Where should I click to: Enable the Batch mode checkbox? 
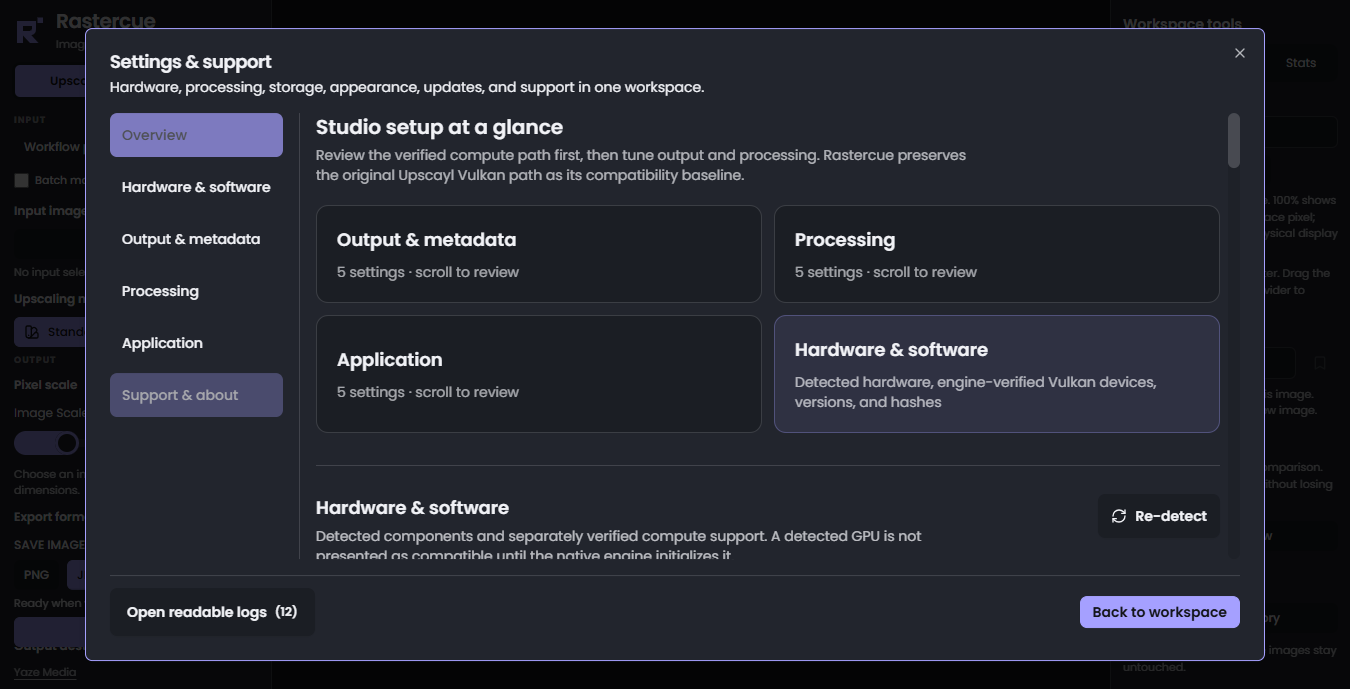pos(21,180)
